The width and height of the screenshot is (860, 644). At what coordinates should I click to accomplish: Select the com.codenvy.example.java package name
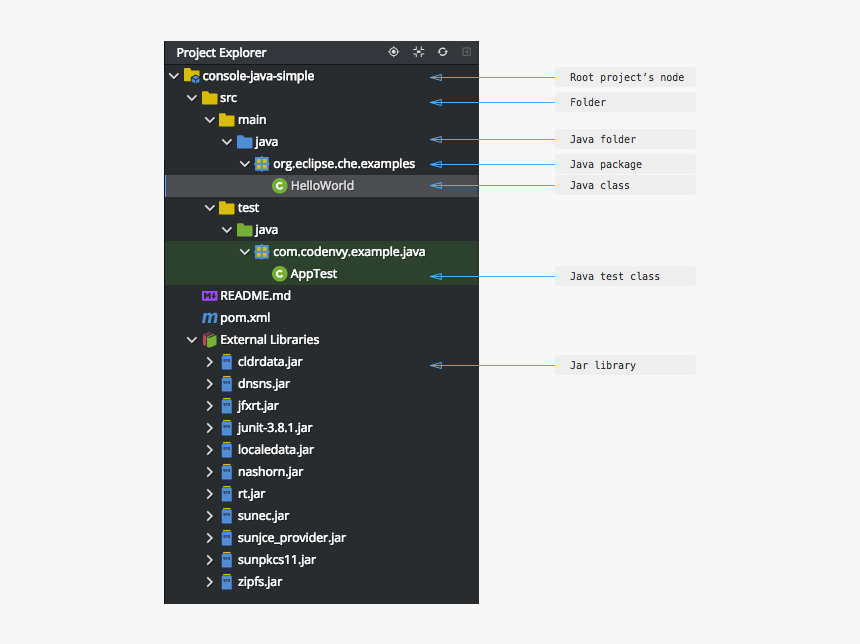tap(349, 252)
